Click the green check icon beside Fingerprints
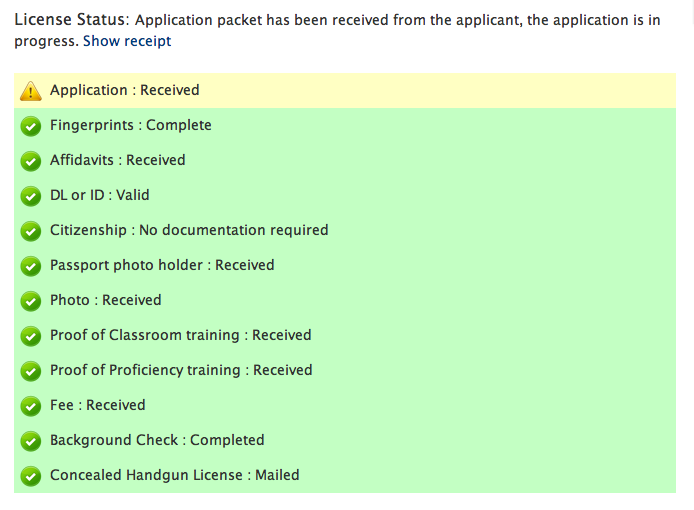This screenshot has height=510, width=694. 31,126
